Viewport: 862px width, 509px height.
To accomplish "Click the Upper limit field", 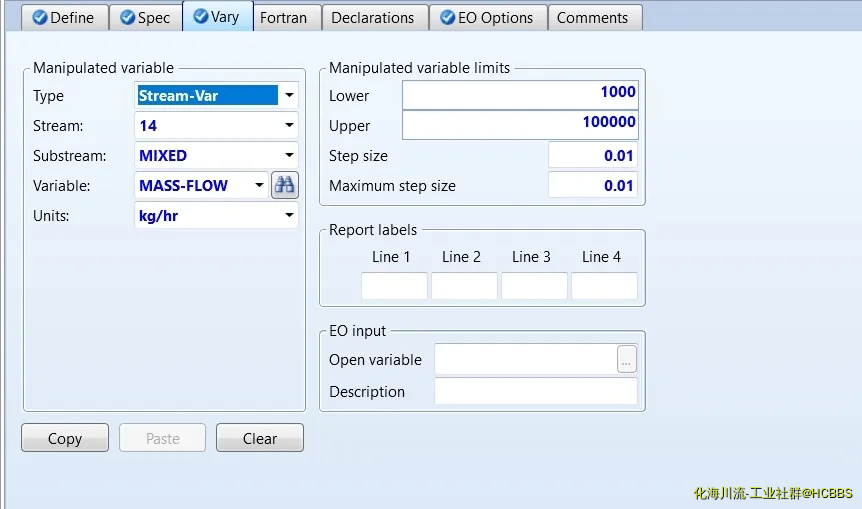I will 519,125.
